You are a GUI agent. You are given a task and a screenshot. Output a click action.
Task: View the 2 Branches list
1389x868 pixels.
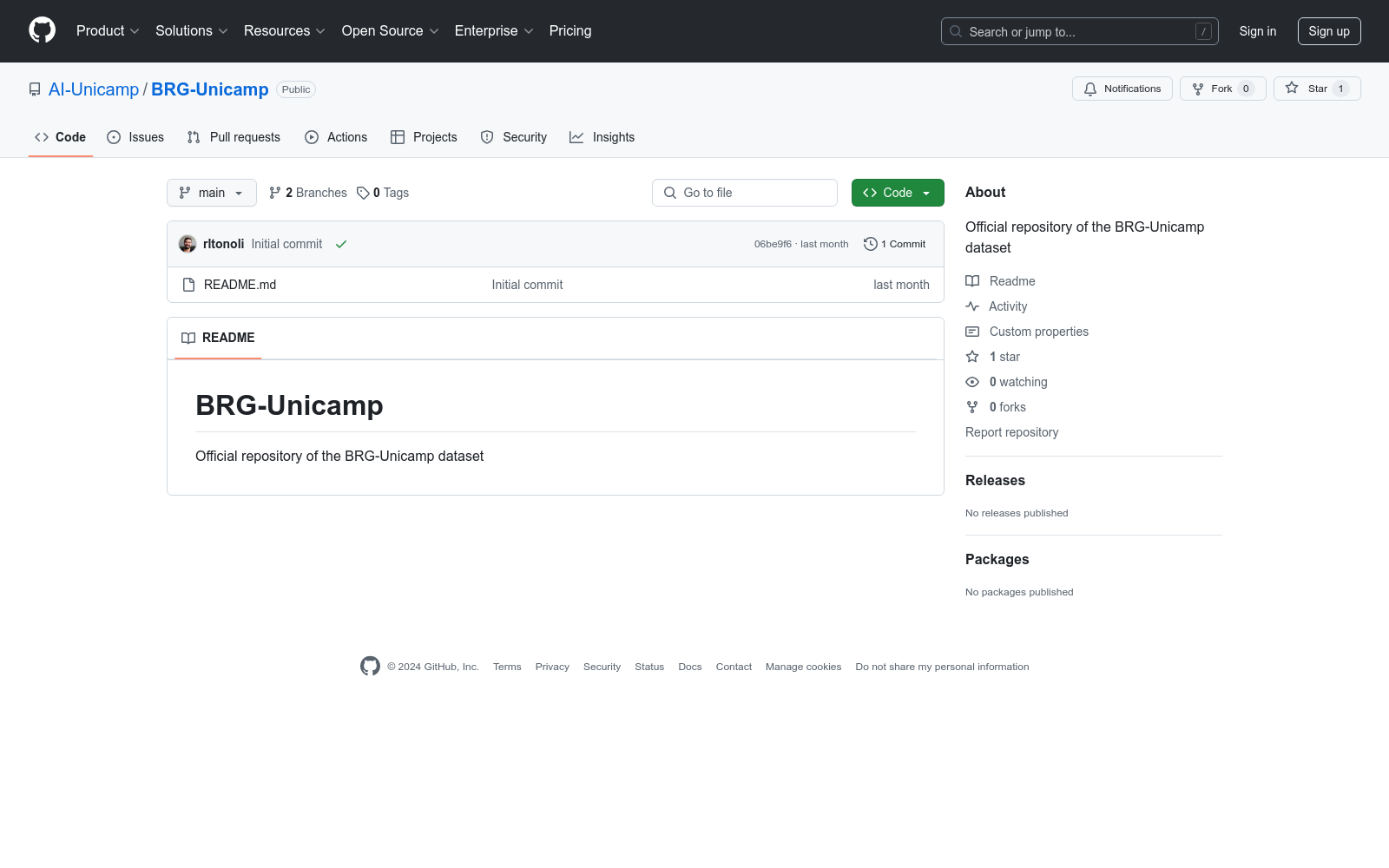308,193
